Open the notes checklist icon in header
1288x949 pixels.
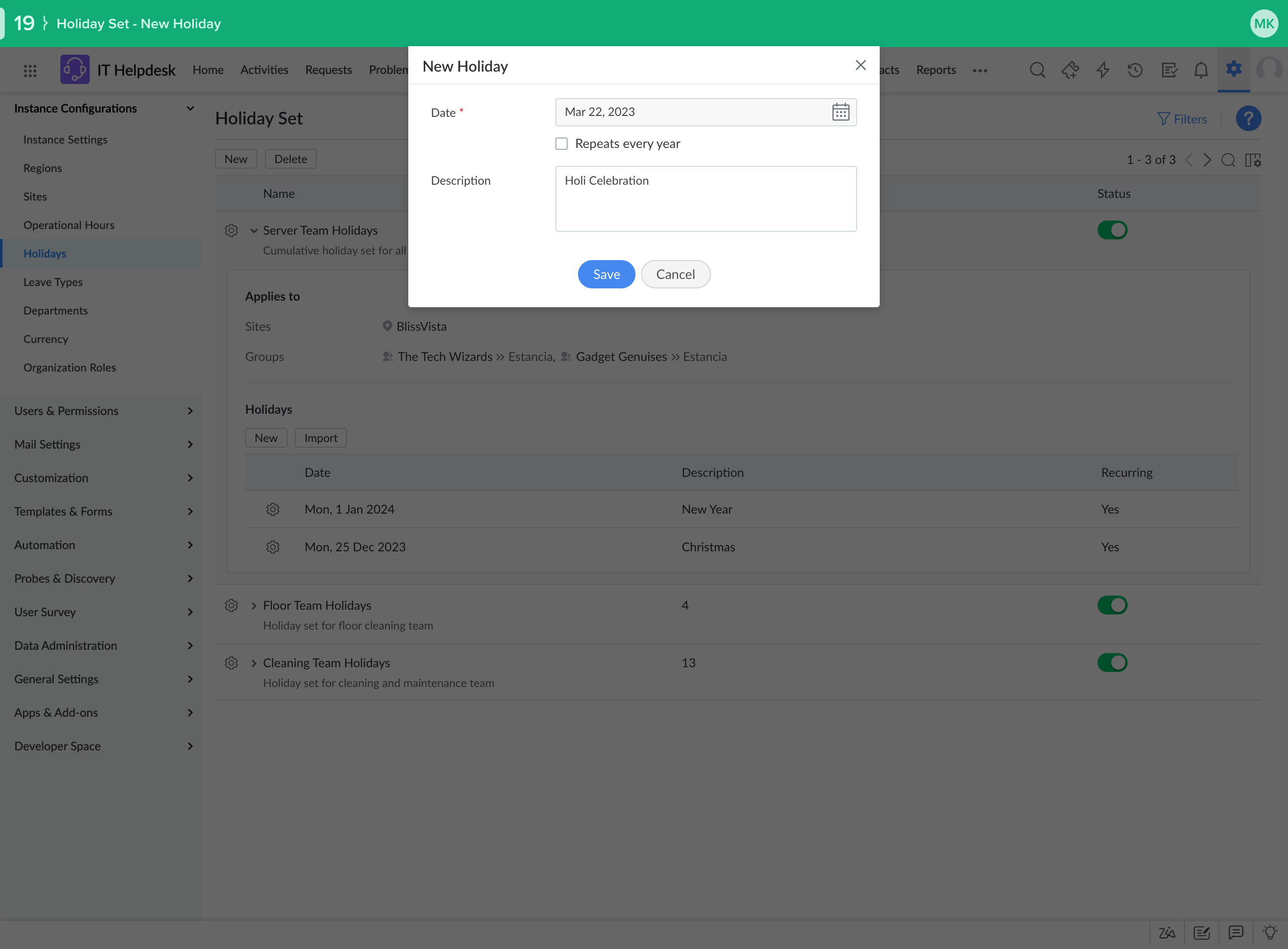pos(1169,70)
